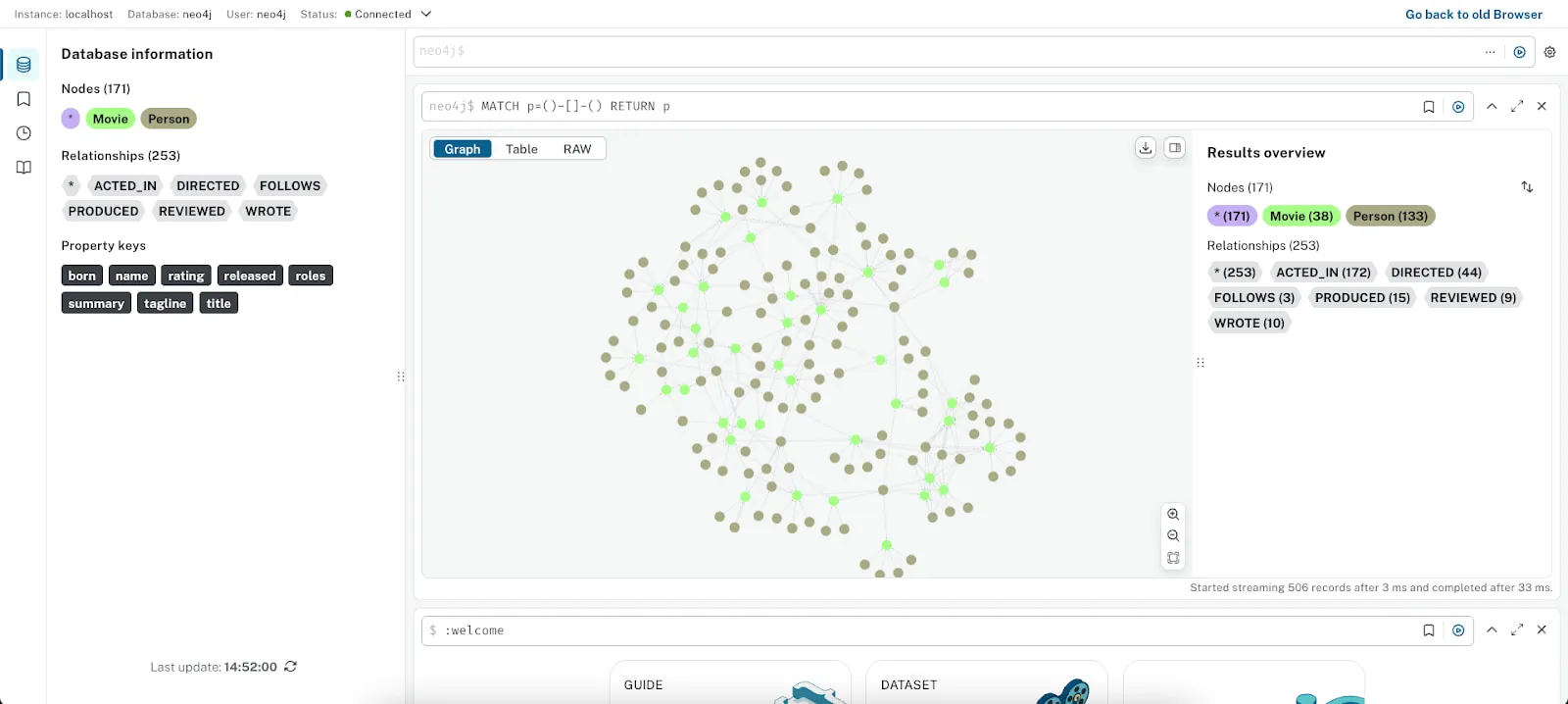Select * (253) relationships overview chip
Viewport: 1568px width, 704px height.
1235,273
